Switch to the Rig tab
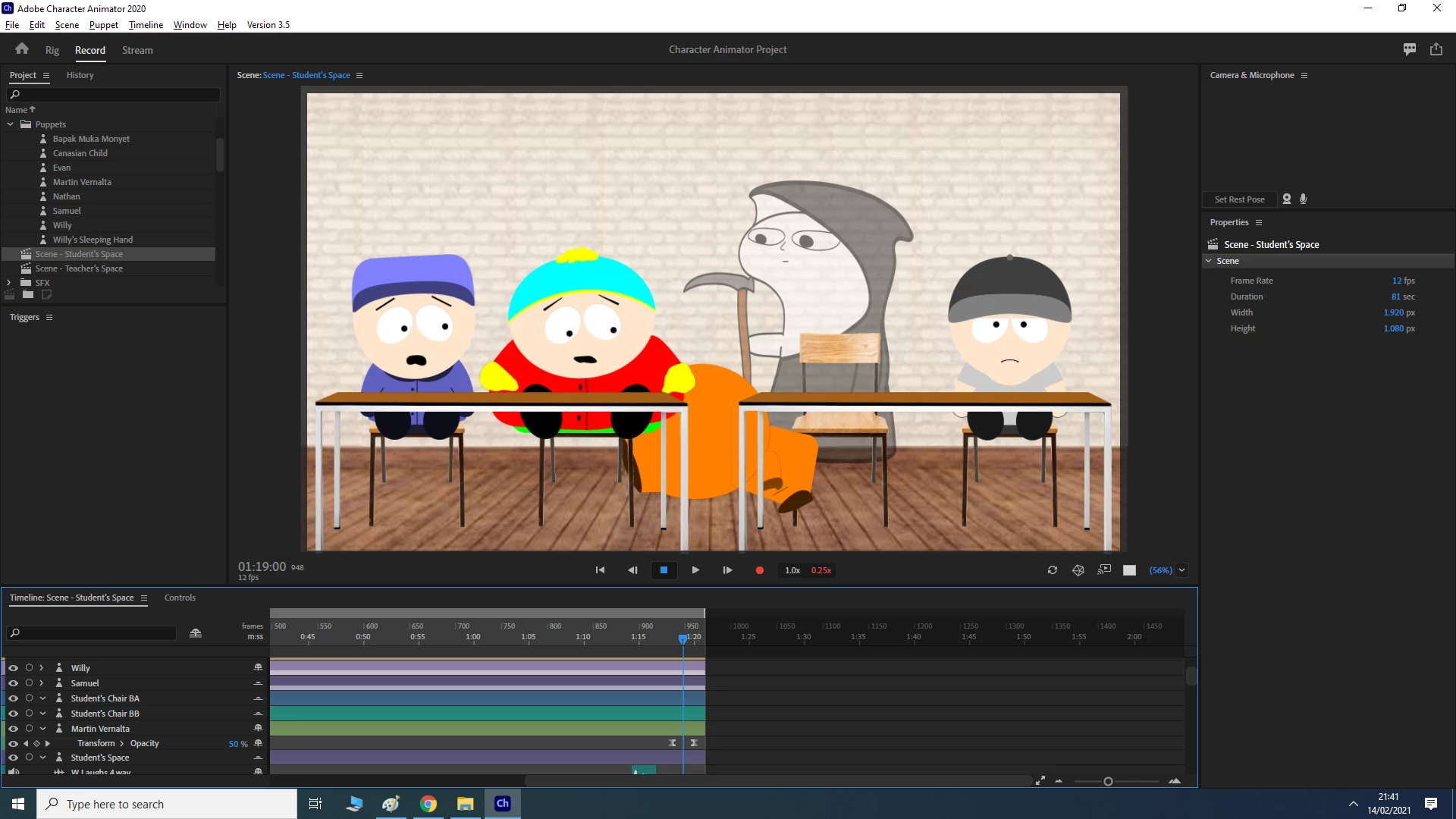Screen dimensions: 1456x819 coord(52,50)
